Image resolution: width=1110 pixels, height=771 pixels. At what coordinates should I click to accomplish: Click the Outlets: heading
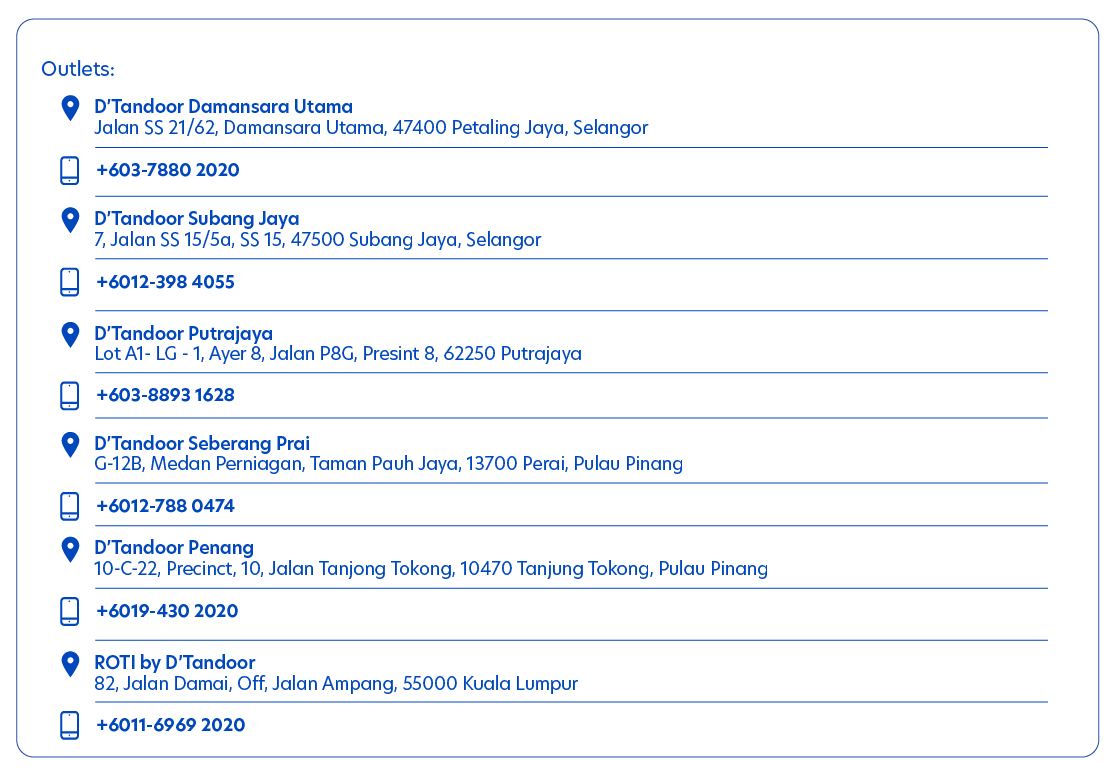78,69
